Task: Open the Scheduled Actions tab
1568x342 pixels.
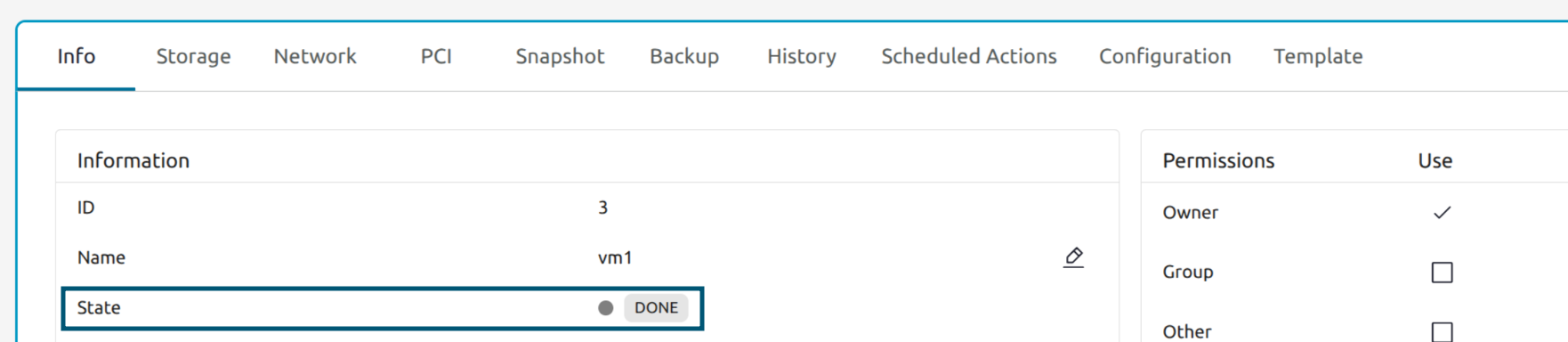Action: coord(969,56)
